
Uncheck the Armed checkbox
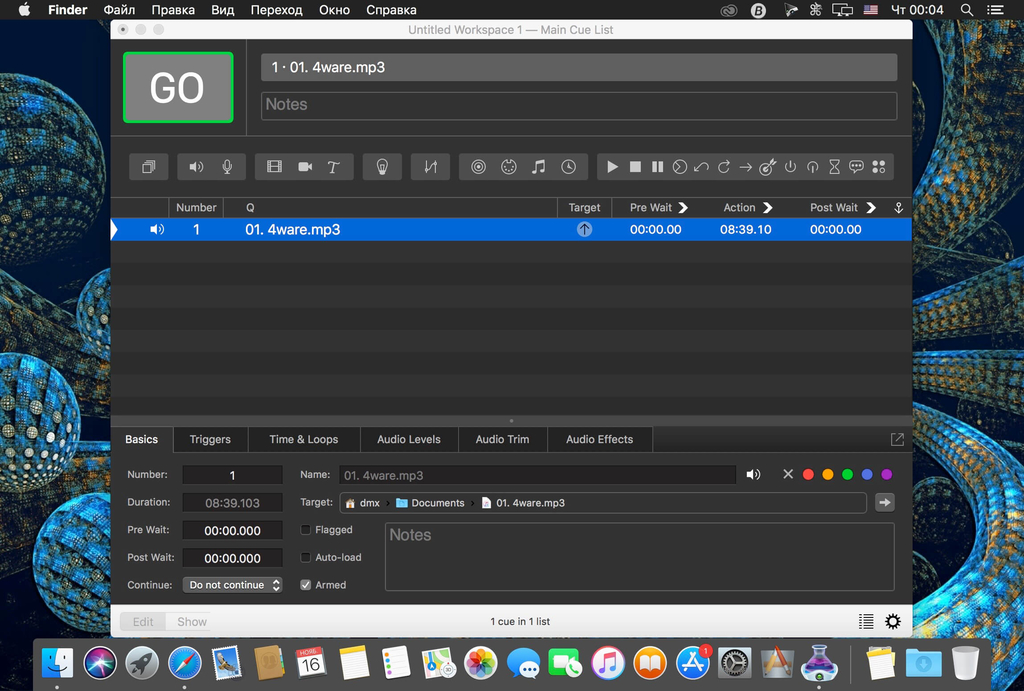click(x=306, y=585)
